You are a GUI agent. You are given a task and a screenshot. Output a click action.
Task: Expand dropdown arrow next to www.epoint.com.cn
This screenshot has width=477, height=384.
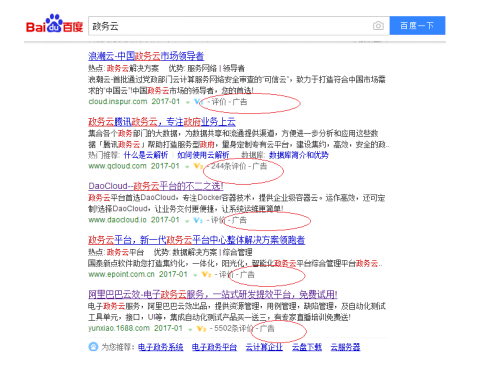(x=195, y=275)
